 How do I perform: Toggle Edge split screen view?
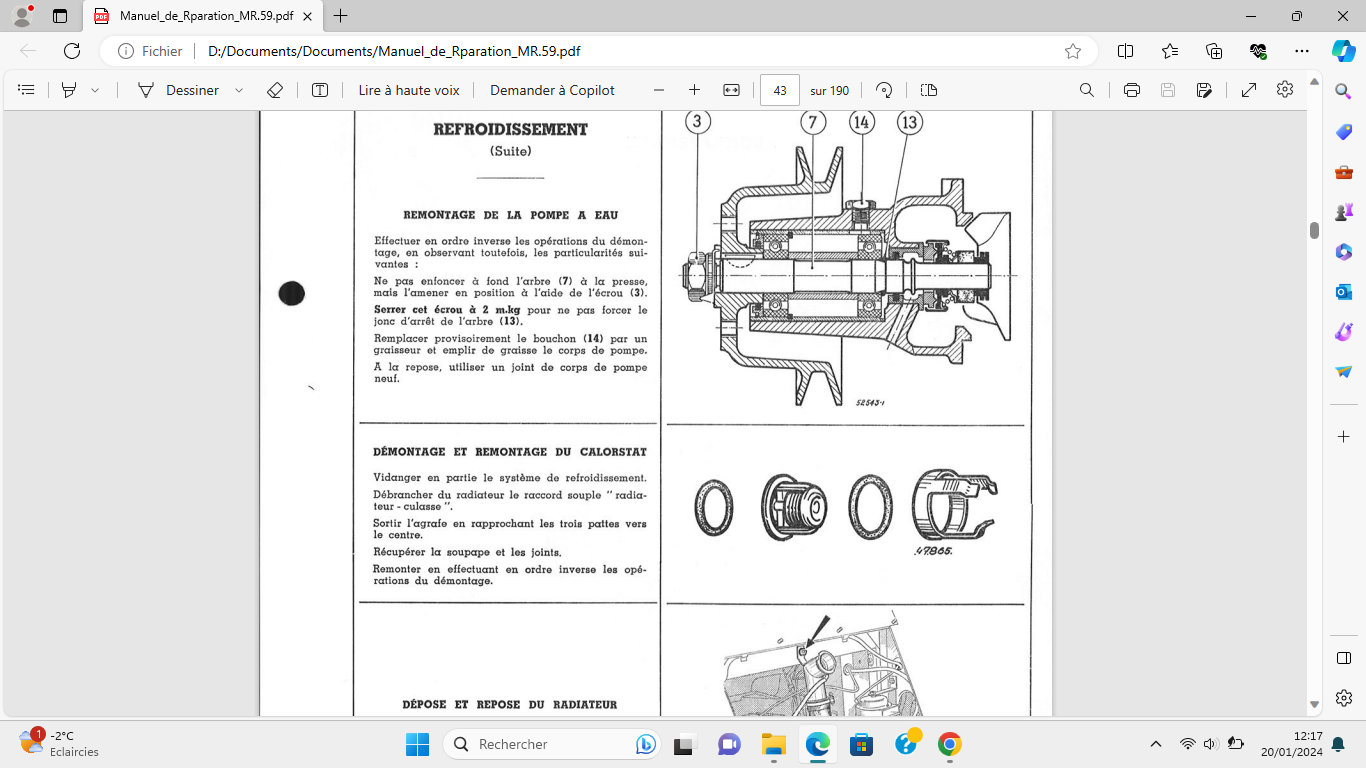coord(1125,51)
